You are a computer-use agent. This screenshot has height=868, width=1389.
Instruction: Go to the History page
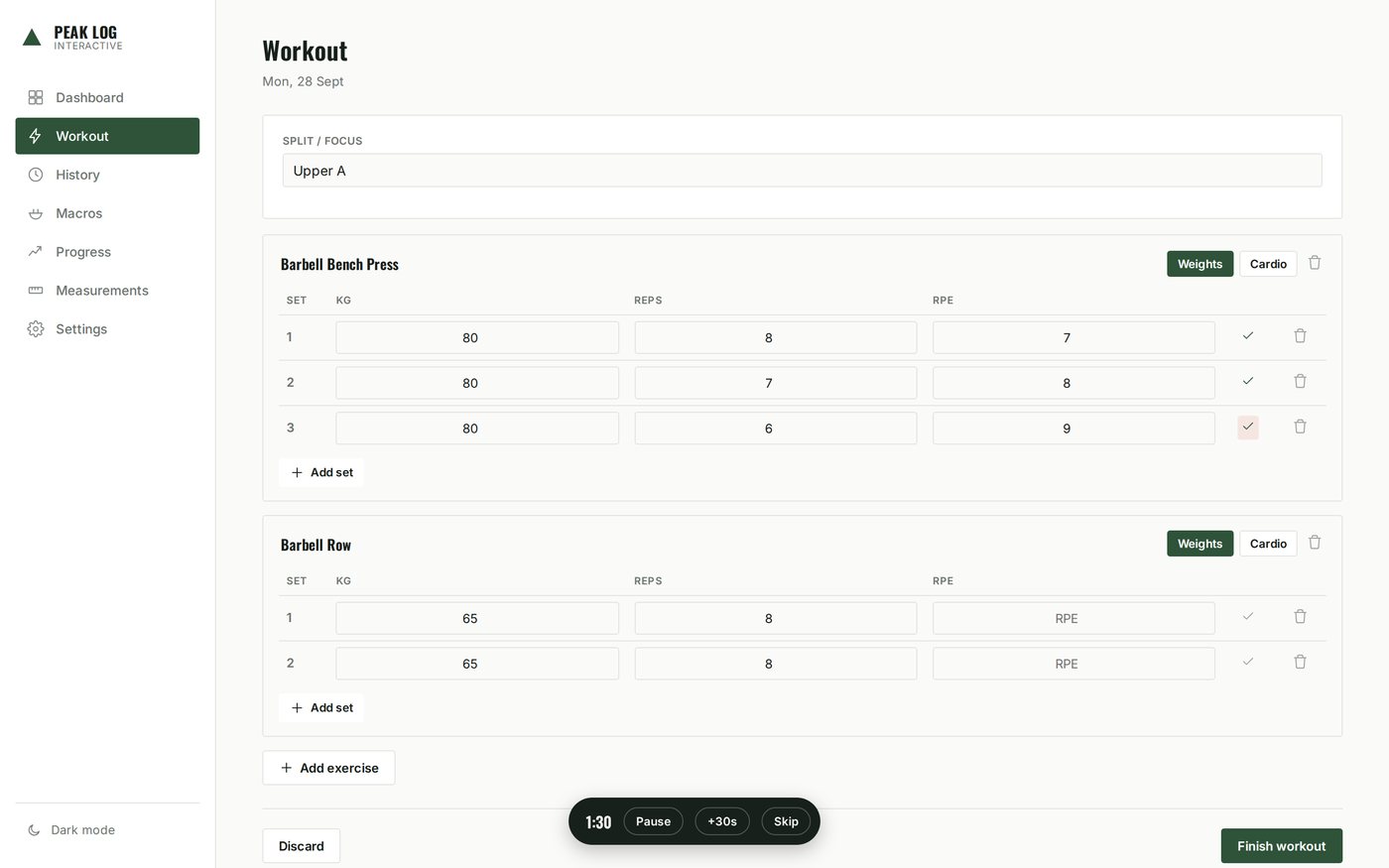(107, 175)
